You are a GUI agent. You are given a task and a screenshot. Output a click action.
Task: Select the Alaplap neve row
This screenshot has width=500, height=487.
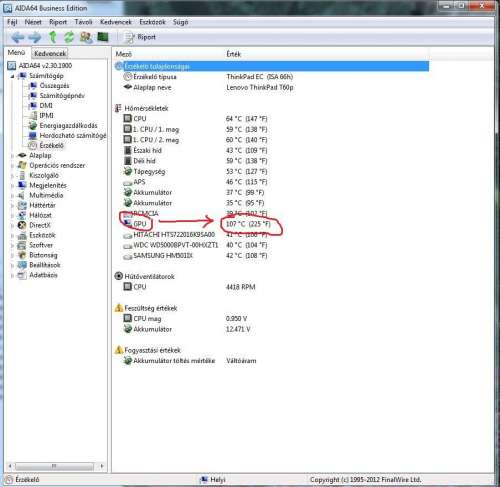pos(271,88)
